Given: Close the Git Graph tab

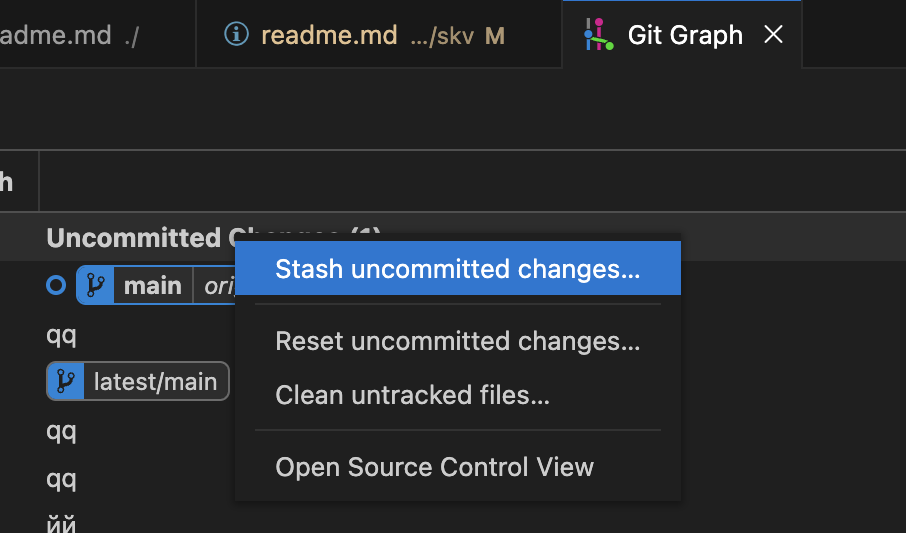Looking at the screenshot, I should [x=773, y=35].
